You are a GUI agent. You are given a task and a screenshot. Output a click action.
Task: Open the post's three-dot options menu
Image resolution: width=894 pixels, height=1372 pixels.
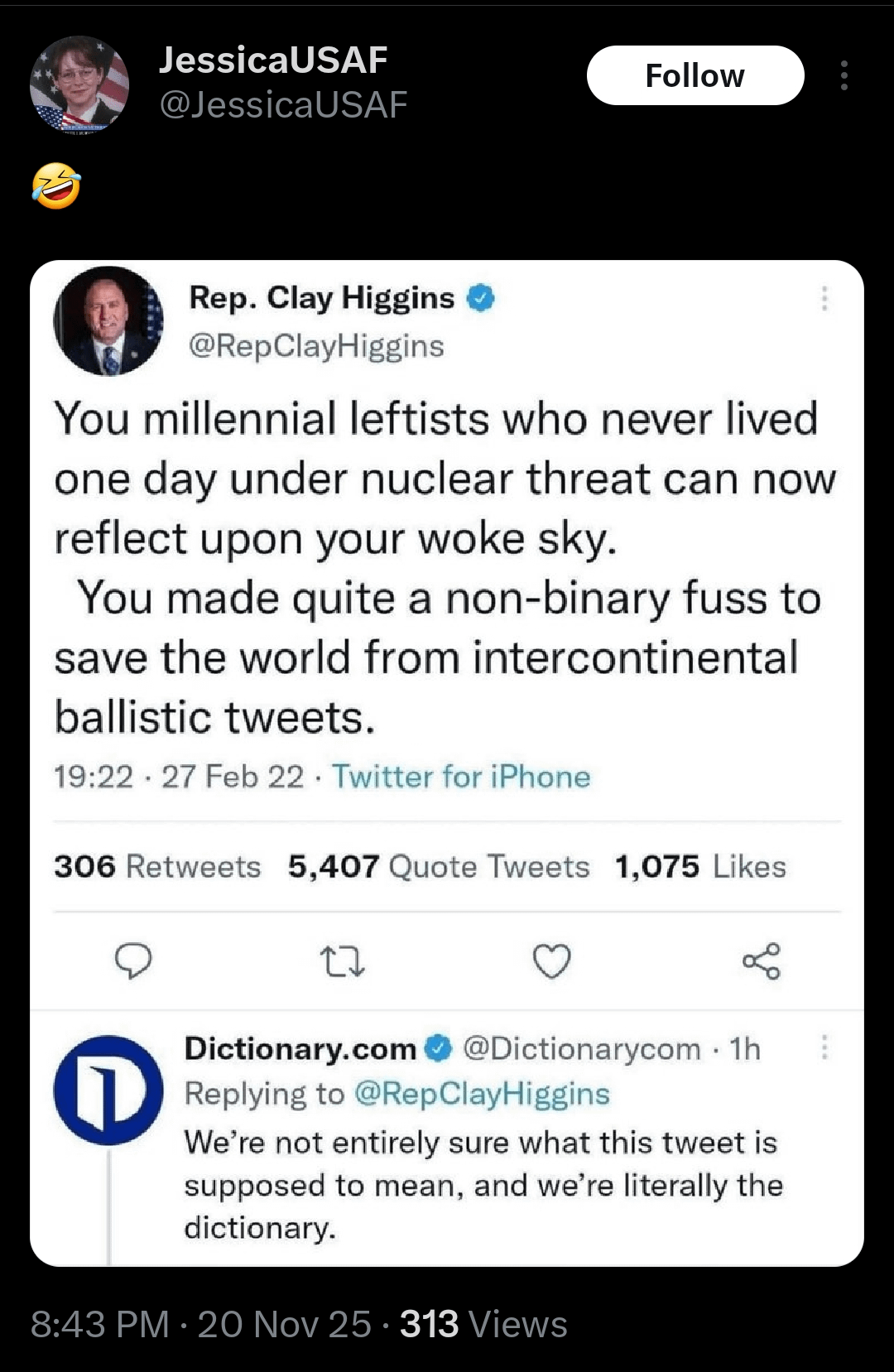coord(844,75)
